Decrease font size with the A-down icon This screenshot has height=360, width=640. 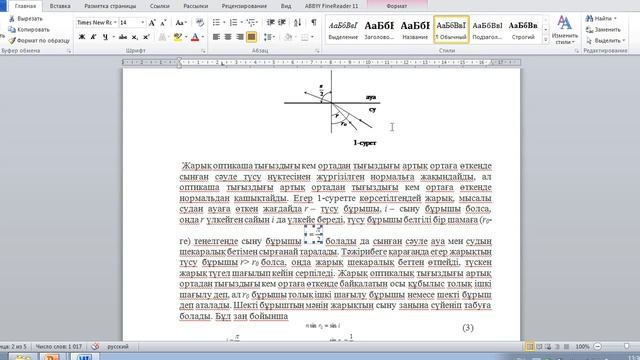pyautogui.click(x=163, y=23)
